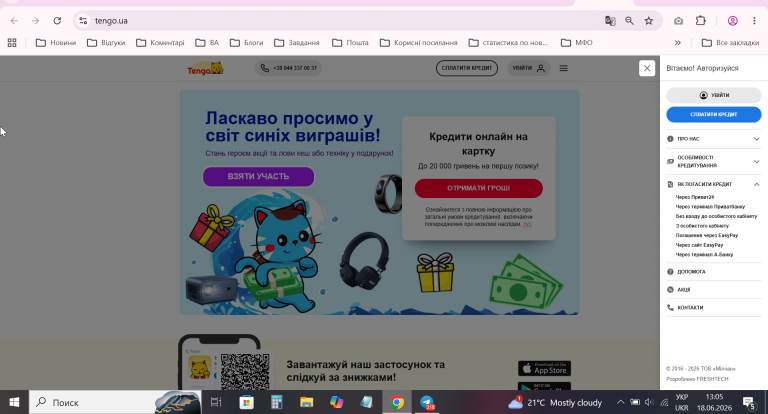Open the Chrome three-dot menu
The image size is (768, 414).
[754, 21]
